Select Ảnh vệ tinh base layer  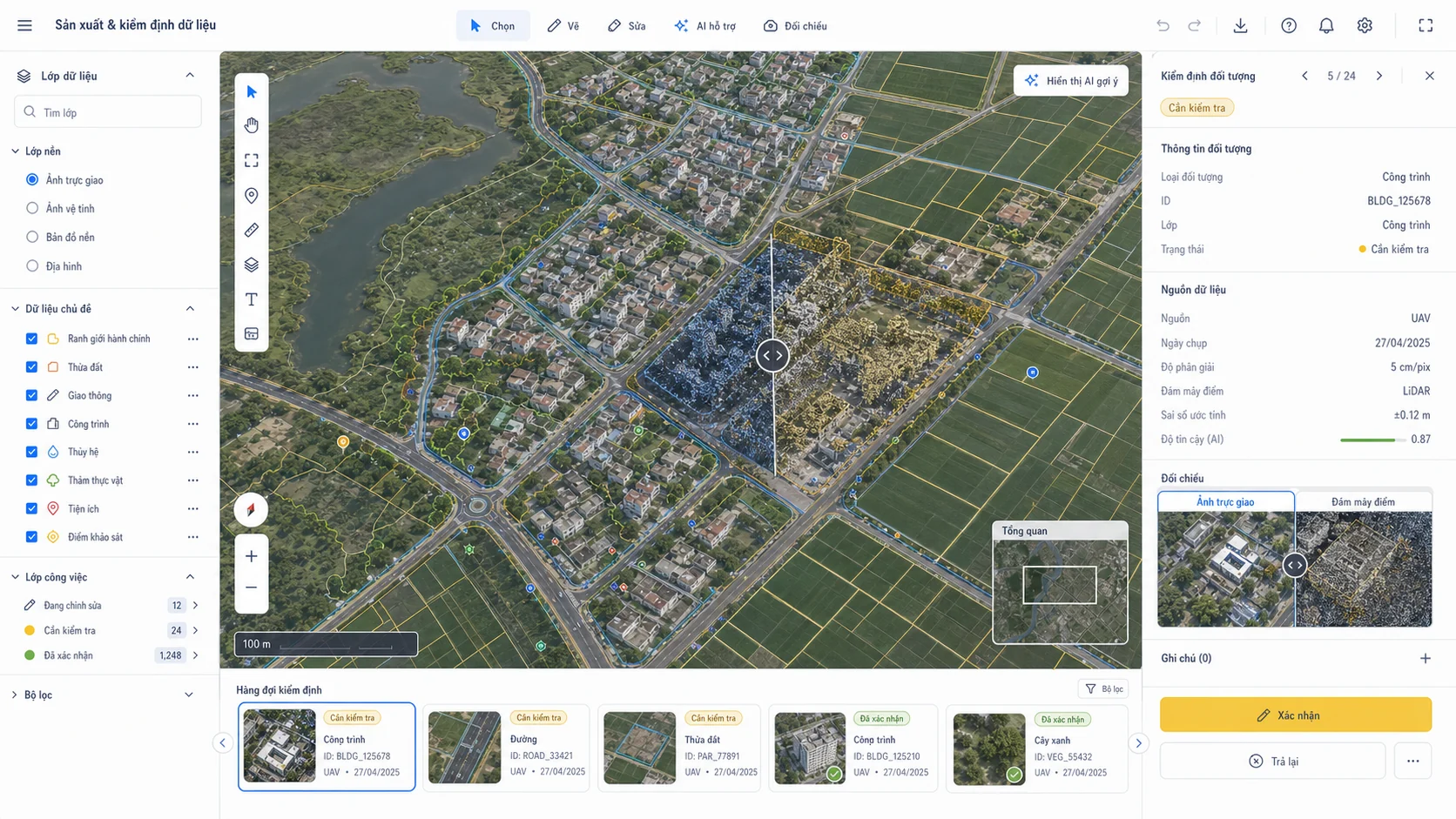pos(32,208)
